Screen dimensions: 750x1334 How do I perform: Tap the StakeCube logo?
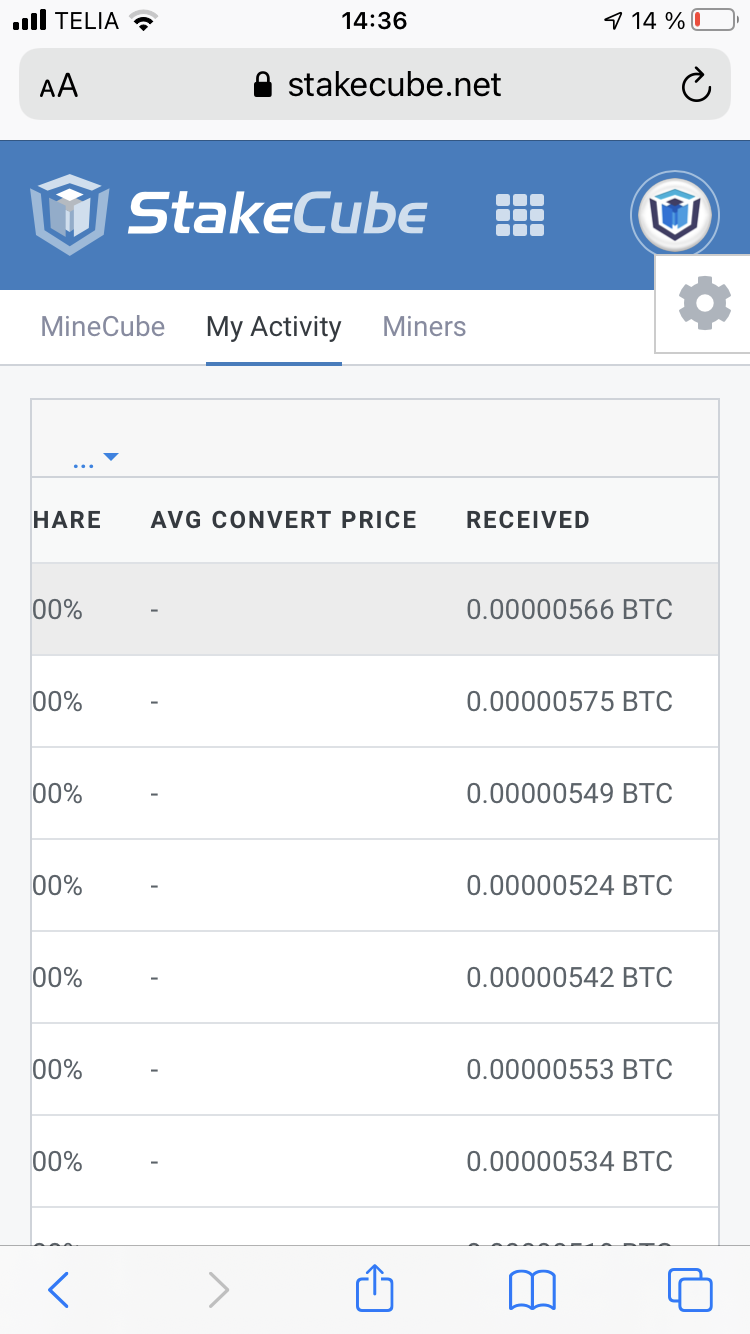pyautogui.click(x=228, y=214)
